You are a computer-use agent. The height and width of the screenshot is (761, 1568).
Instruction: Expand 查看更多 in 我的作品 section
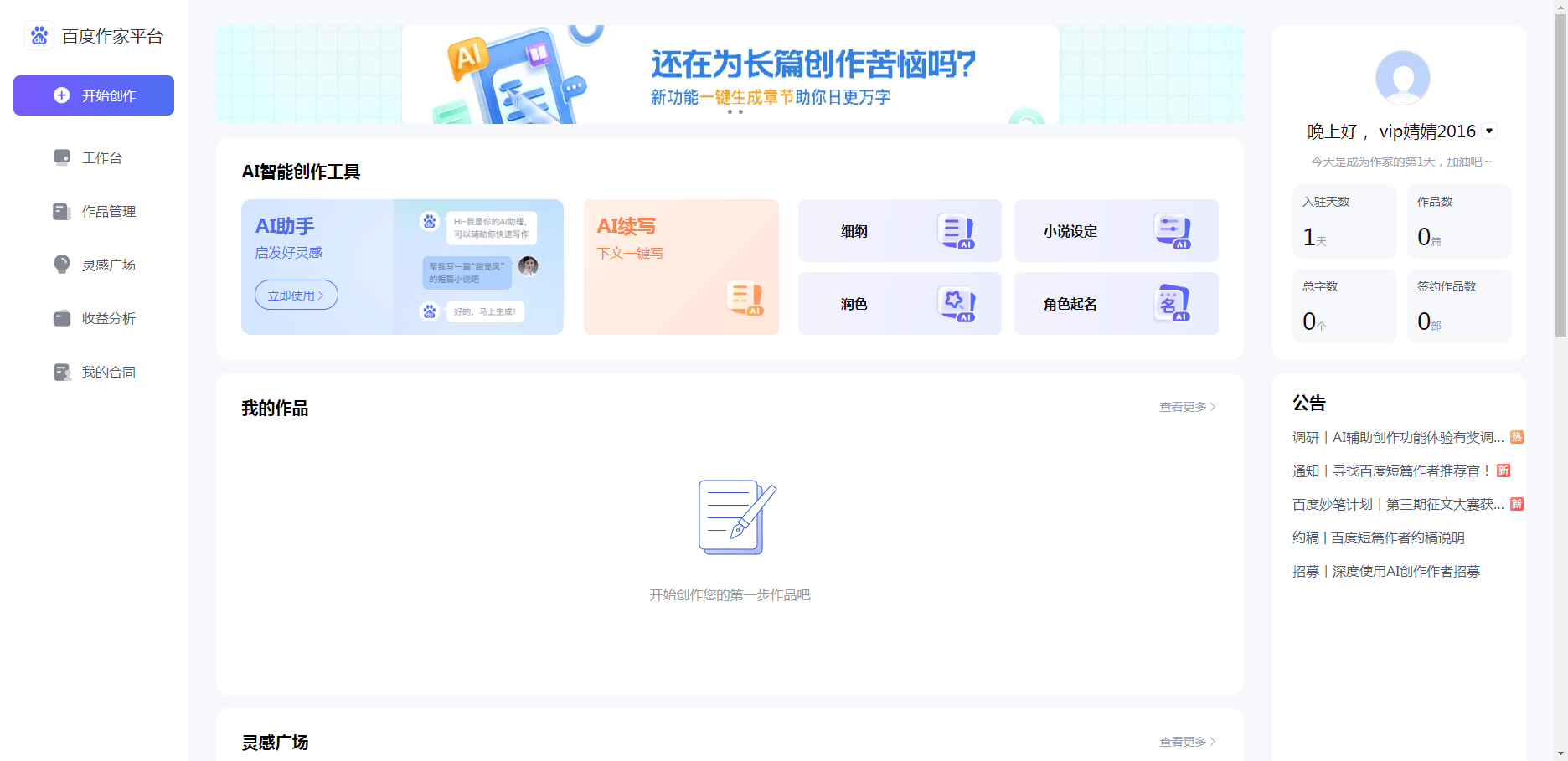coord(1187,407)
